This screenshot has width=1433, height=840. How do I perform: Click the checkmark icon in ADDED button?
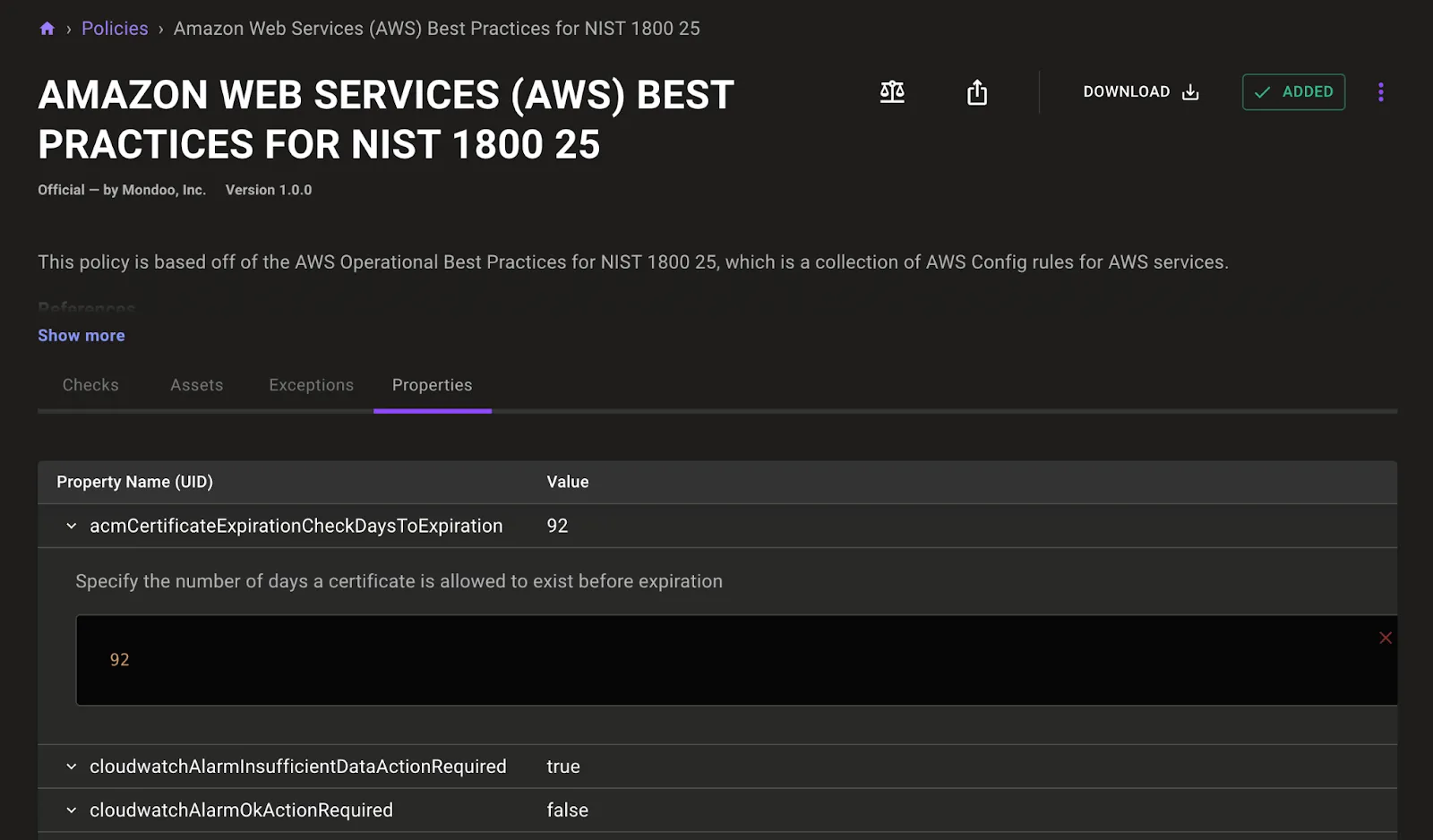[1263, 92]
